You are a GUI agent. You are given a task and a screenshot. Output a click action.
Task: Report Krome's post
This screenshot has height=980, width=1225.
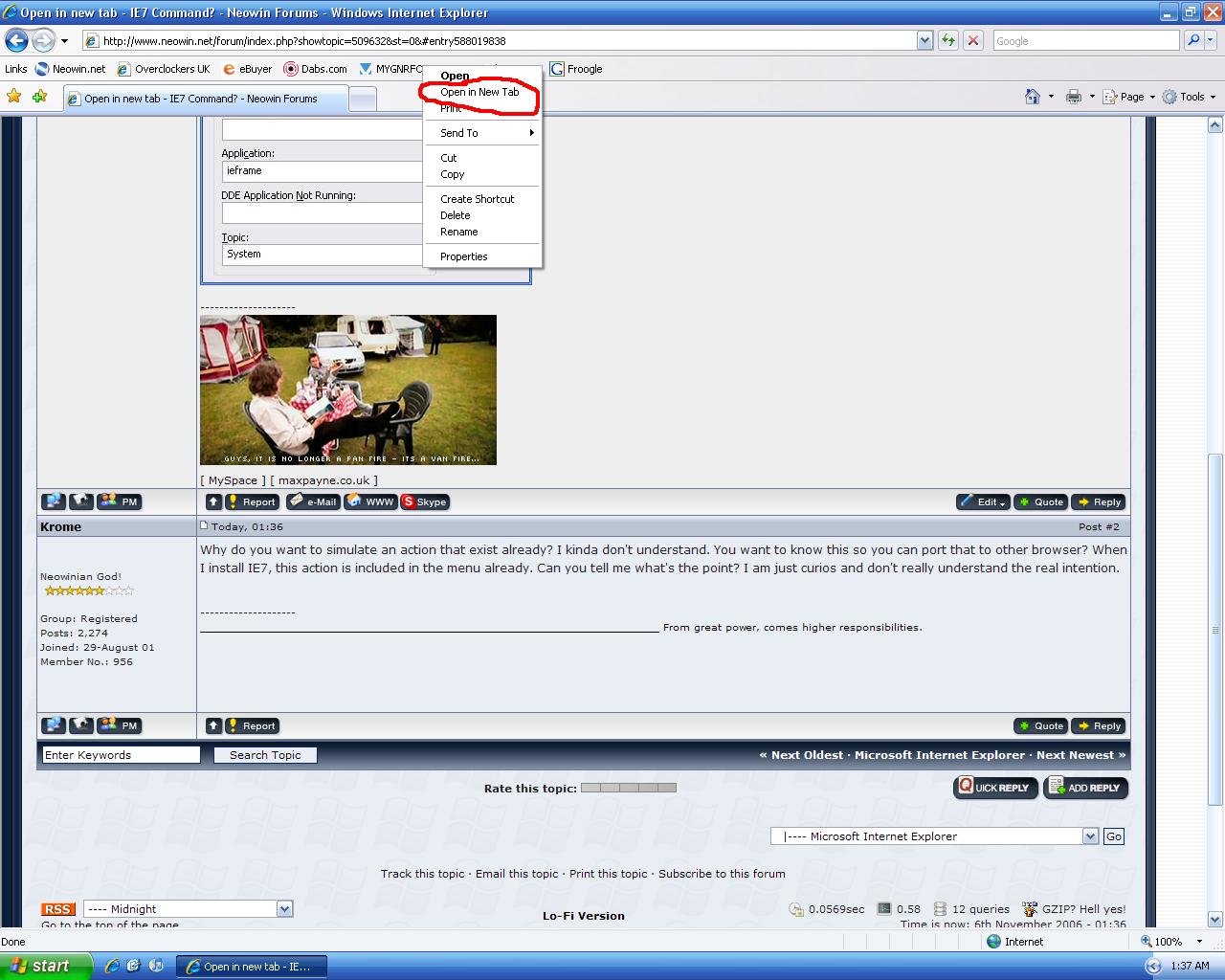252,725
